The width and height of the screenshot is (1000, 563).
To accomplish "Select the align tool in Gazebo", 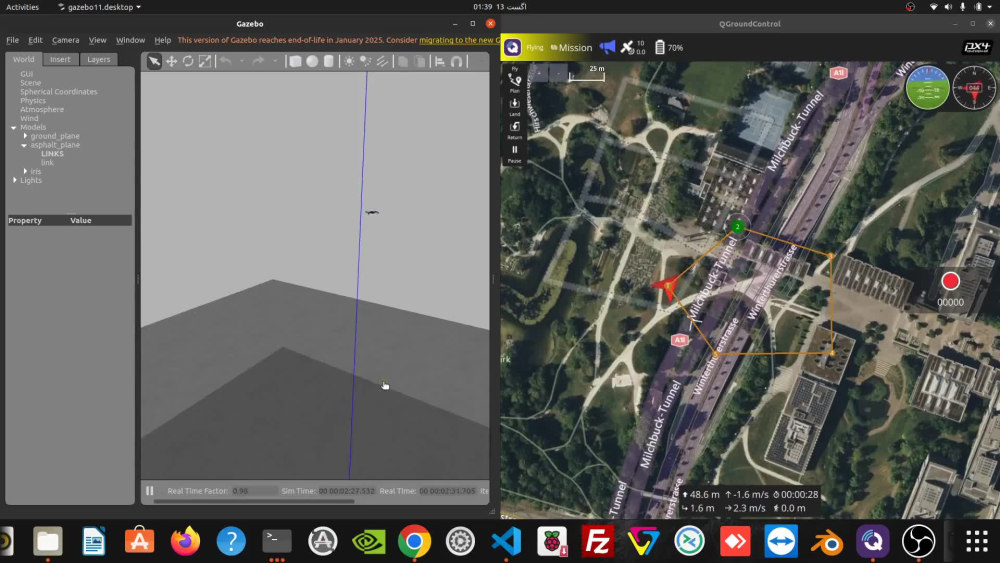I will point(440,61).
